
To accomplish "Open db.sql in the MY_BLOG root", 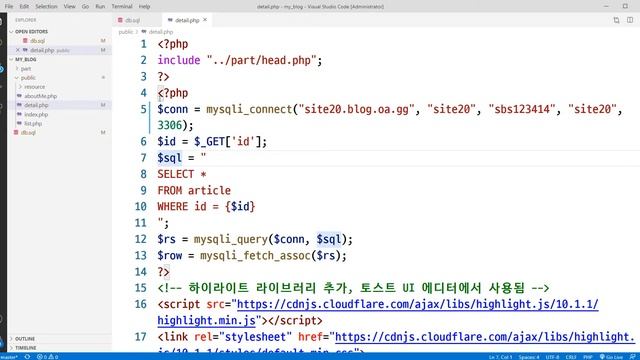I will [x=28, y=132].
